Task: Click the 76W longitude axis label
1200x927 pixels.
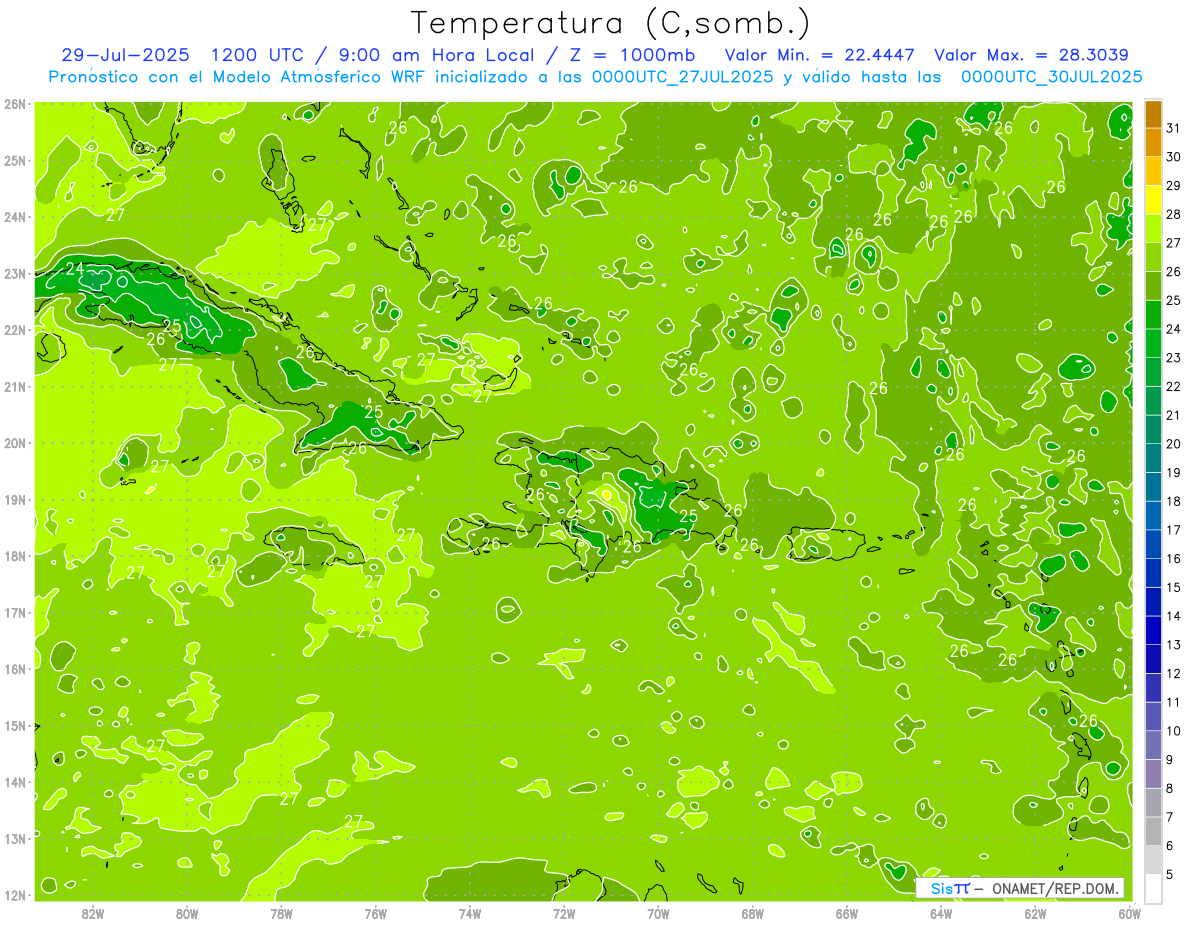Action: [376, 913]
